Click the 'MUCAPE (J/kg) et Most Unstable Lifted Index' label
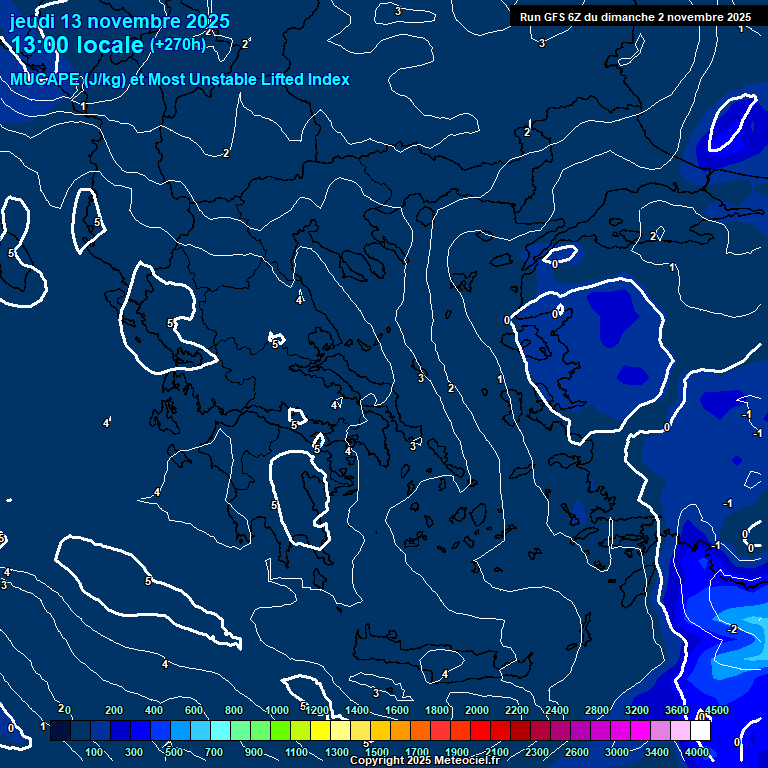The image size is (768, 768). pos(180,79)
